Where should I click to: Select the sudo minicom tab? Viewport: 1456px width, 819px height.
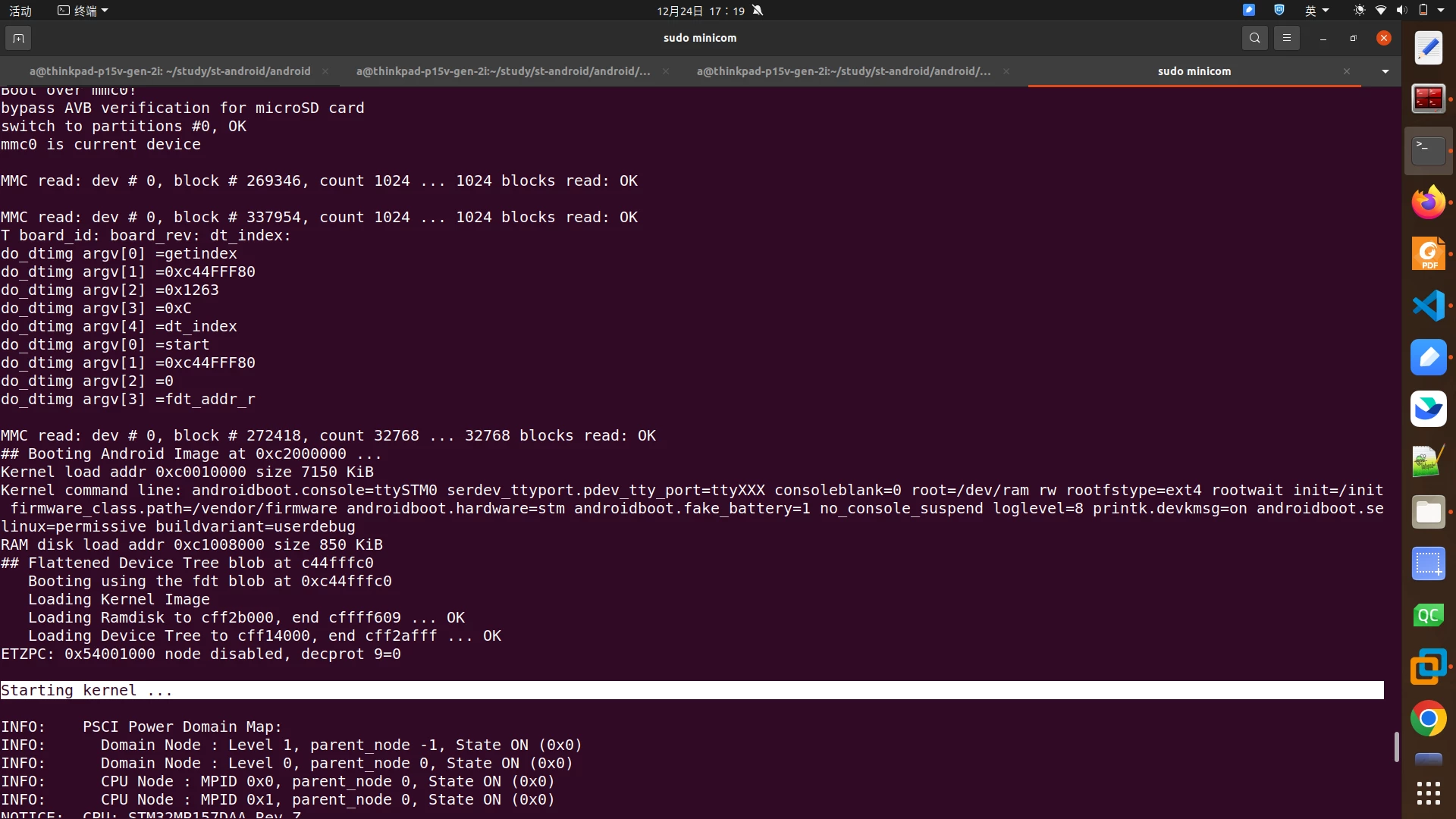coord(1194,71)
